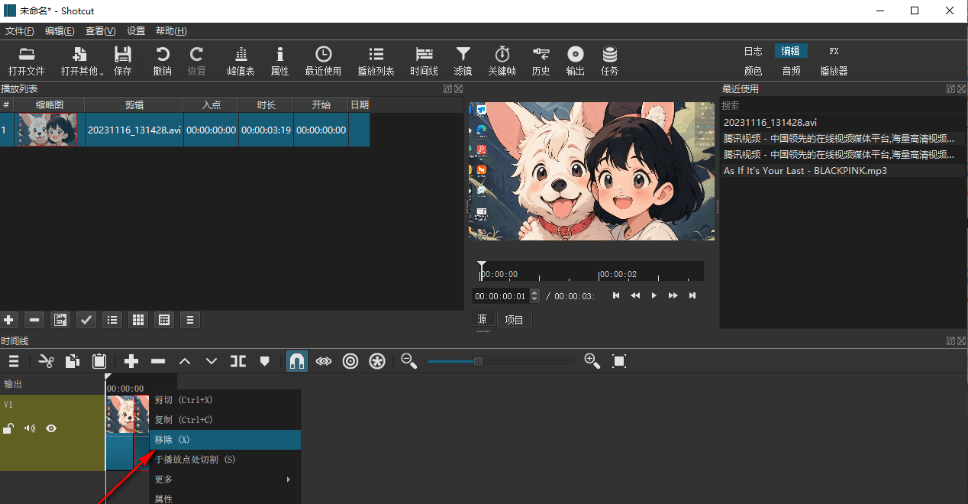Toggle the V1 track lock

tap(9, 429)
